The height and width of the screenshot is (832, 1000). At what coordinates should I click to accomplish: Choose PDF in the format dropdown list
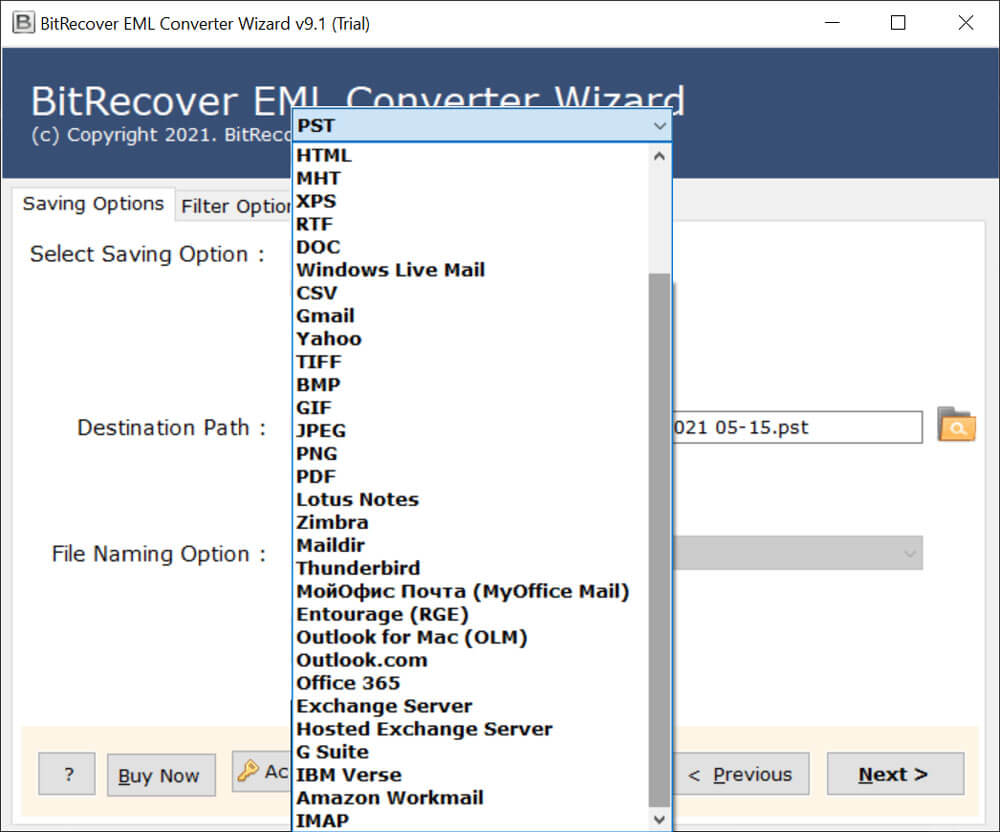click(x=316, y=477)
